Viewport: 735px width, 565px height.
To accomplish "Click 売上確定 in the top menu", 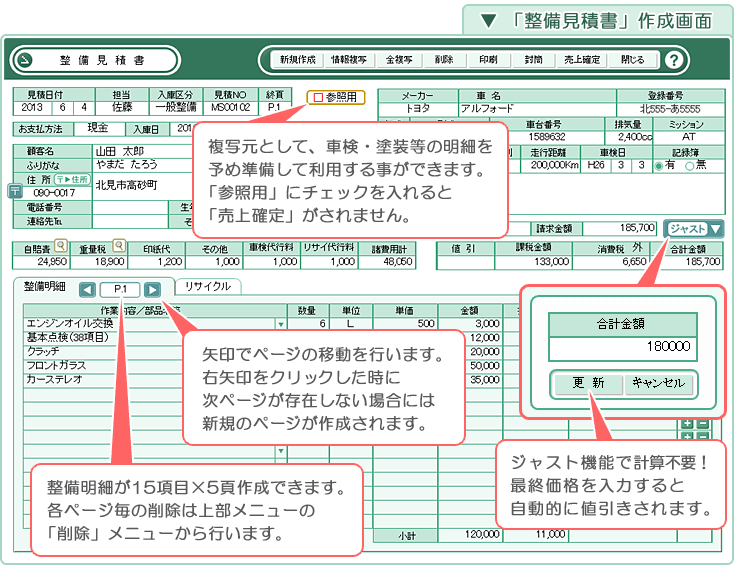I will tap(582, 60).
